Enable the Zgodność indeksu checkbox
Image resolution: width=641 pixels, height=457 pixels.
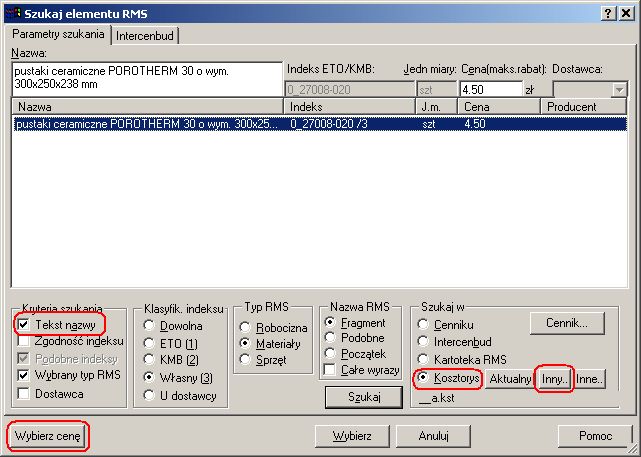(x=24, y=342)
